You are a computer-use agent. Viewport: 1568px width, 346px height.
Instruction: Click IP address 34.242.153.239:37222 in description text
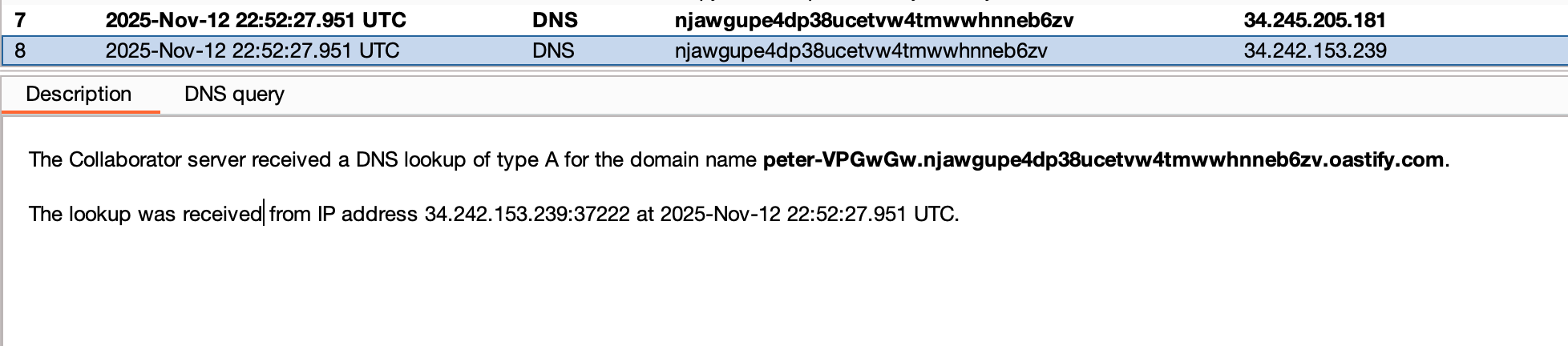click(x=527, y=215)
